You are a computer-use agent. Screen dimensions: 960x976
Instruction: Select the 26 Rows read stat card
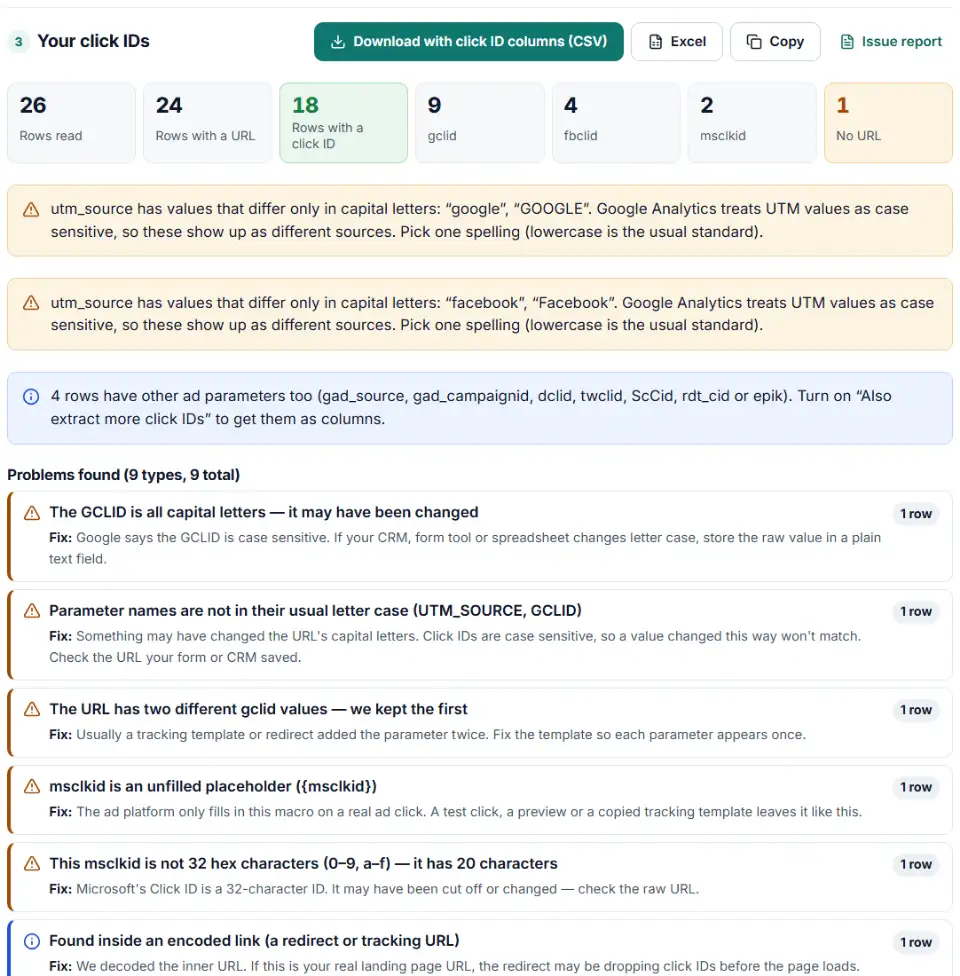71,123
